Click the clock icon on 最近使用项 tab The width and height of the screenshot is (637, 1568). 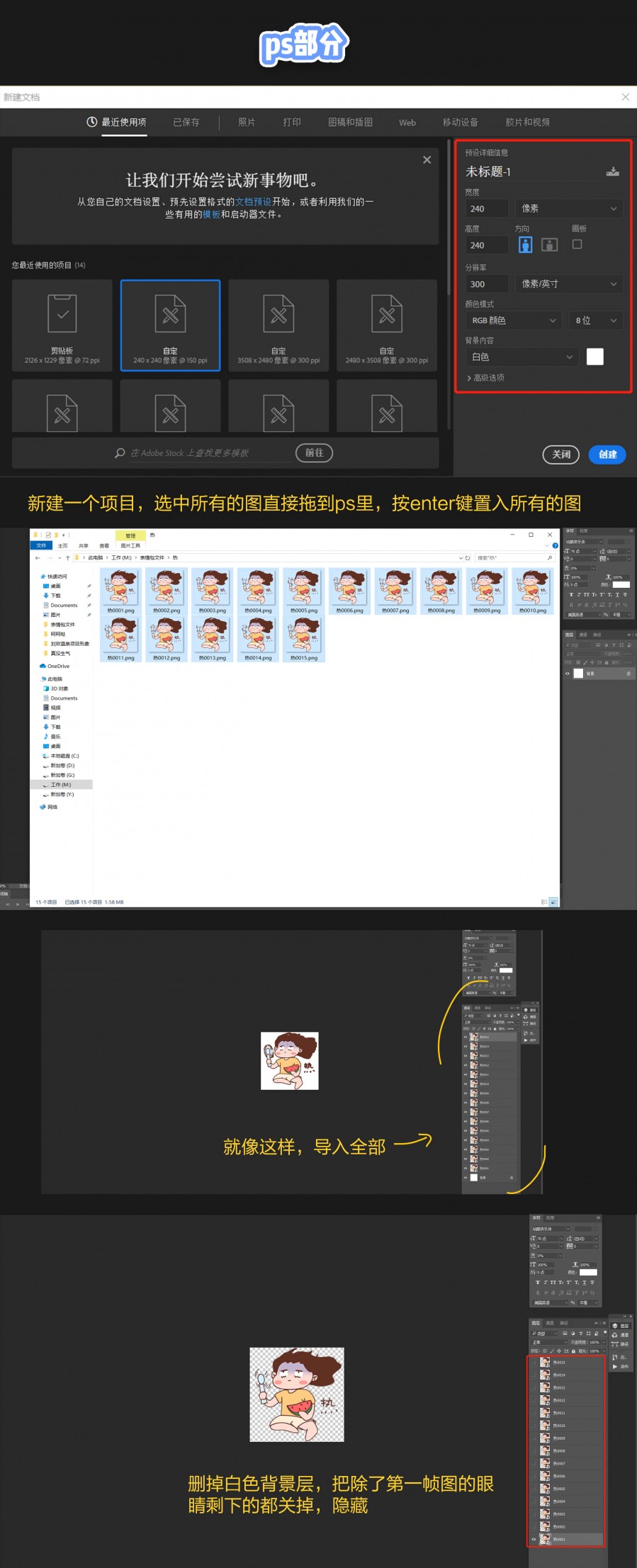92,122
